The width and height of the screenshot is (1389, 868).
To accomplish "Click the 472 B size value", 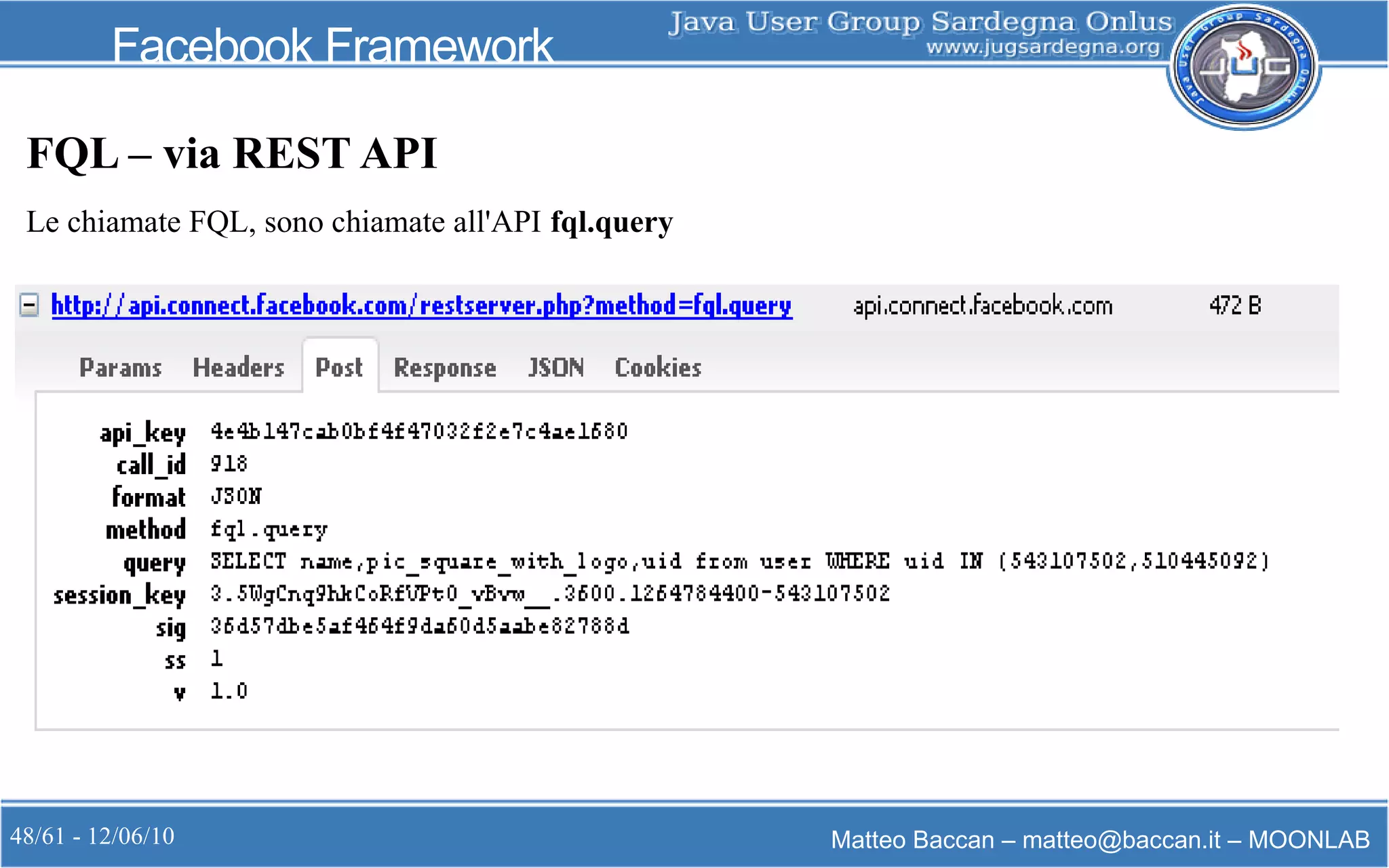I will click(1235, 306).
